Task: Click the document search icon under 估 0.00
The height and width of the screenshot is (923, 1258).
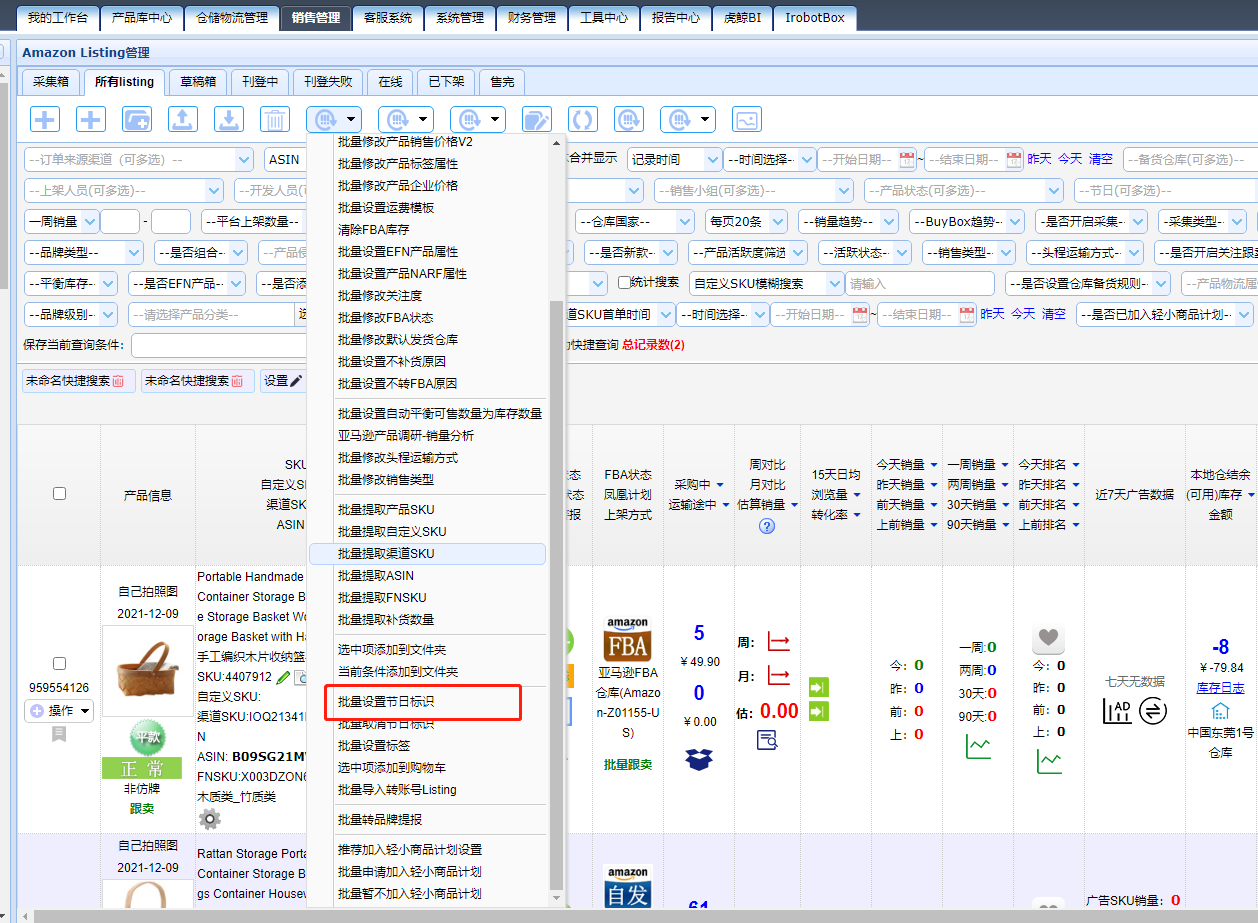Action: (x=767, y=740)
